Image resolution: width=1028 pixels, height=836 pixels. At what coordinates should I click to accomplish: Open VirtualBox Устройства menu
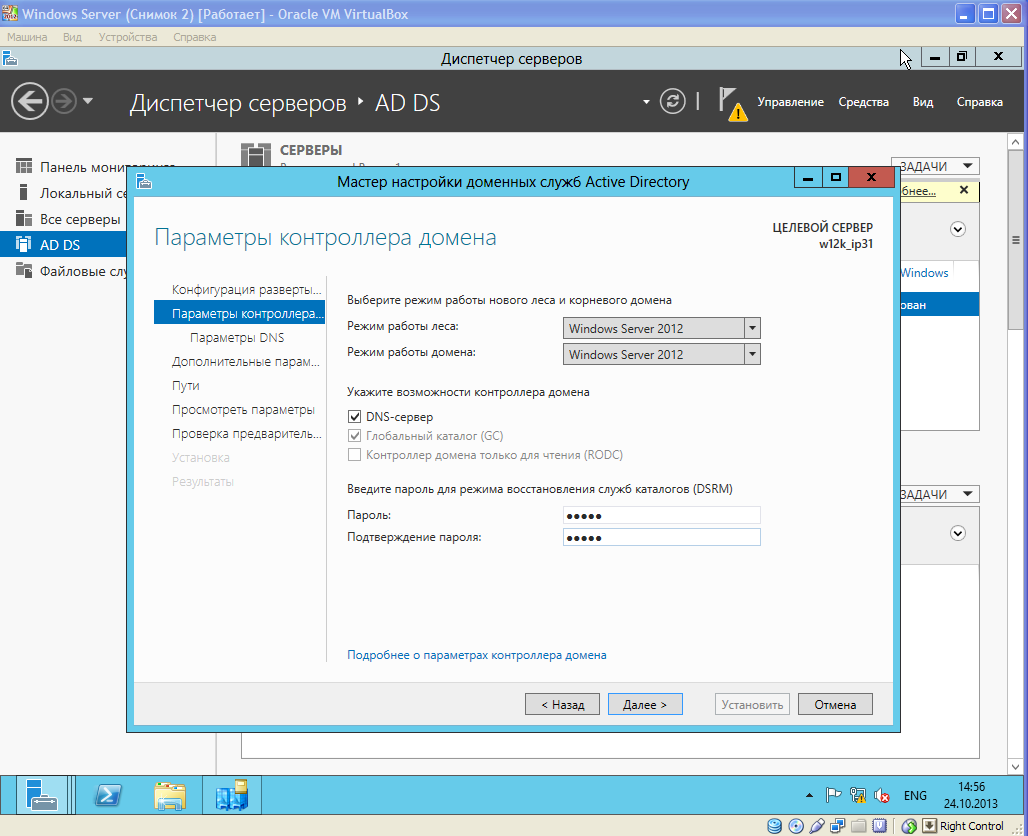128,37
